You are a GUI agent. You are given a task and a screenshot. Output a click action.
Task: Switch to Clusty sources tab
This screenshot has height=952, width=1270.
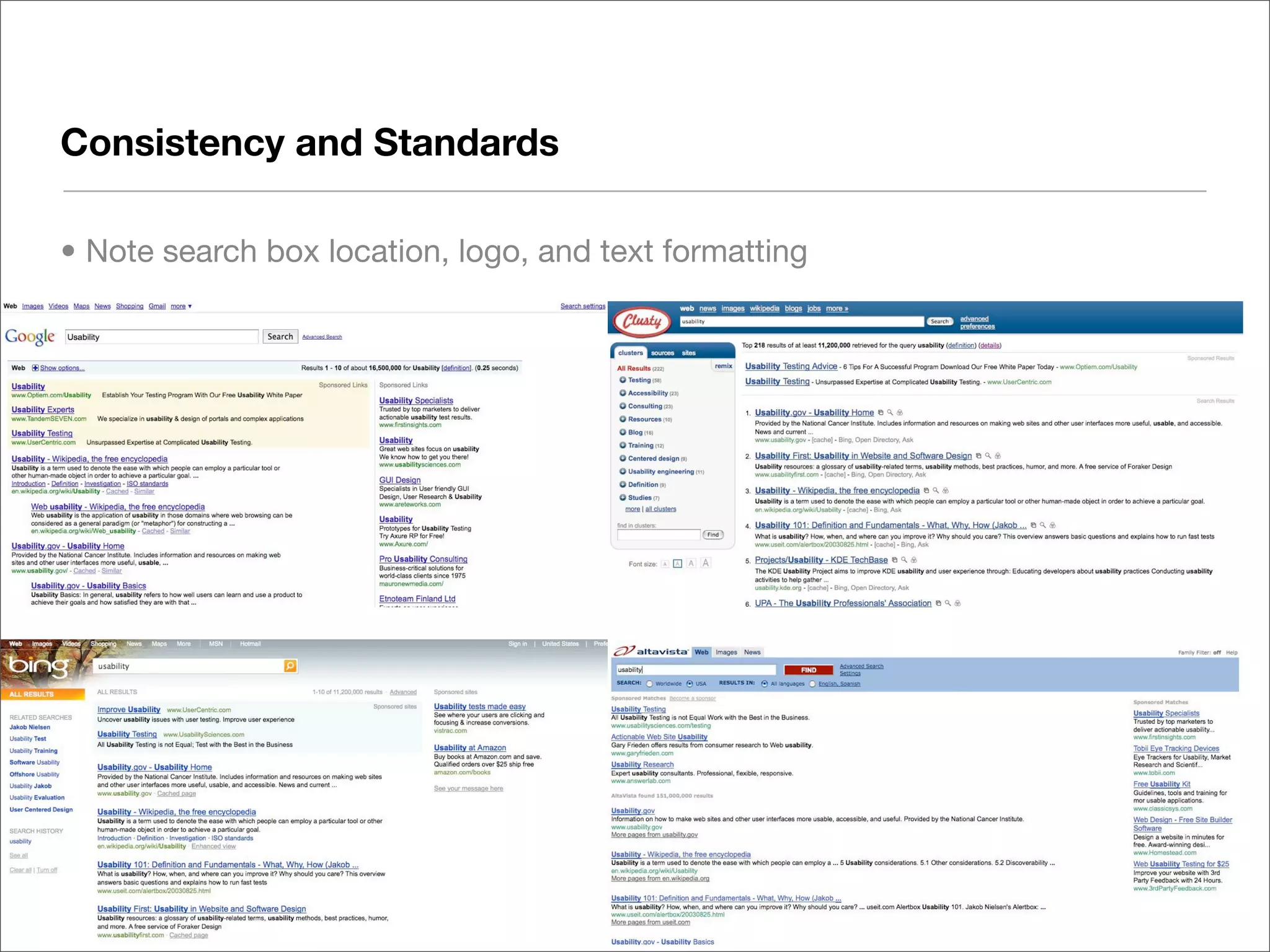coord(662,353)
